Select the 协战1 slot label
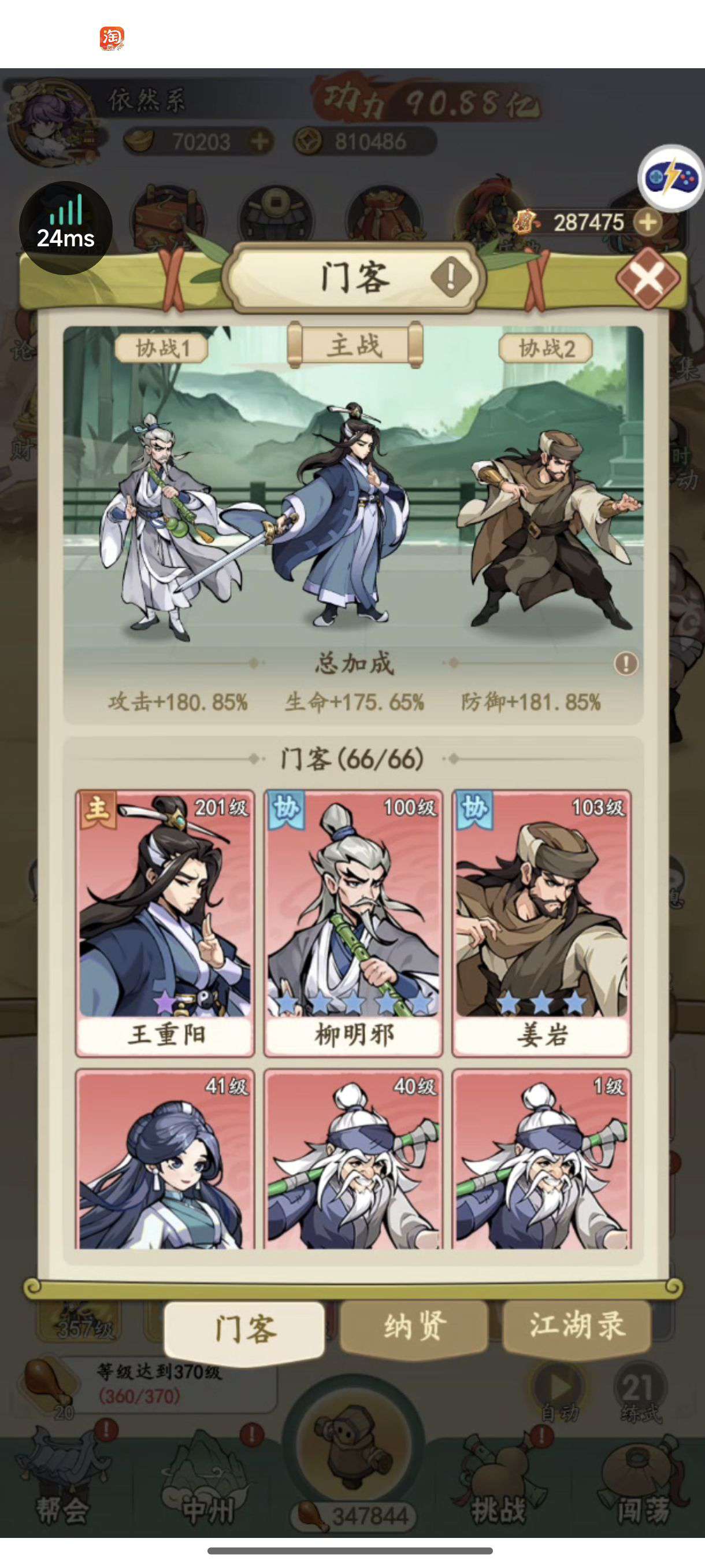The height and width of the screenshot is (1568, 705). point(162,349)
